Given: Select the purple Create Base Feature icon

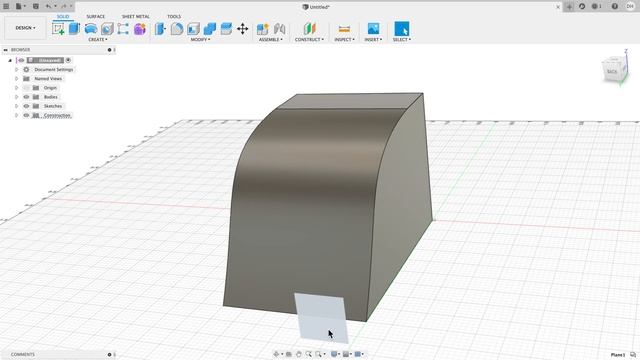Looking at the screenshot, I should [140, 29].
